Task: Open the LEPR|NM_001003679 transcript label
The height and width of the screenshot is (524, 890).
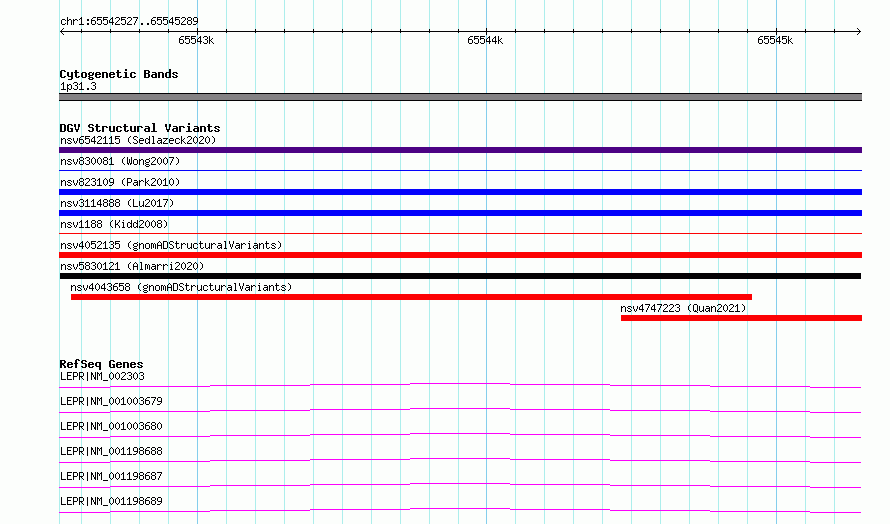Action: tap(111, 401)
